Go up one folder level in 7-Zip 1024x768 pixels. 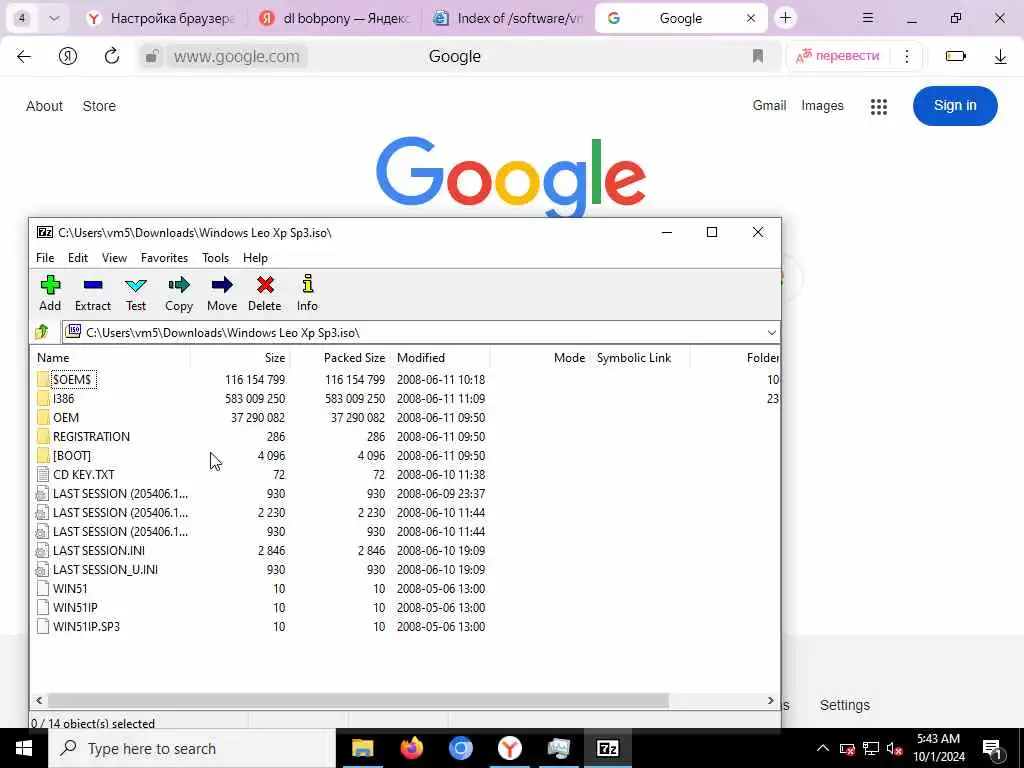click(x=42, y=332)
